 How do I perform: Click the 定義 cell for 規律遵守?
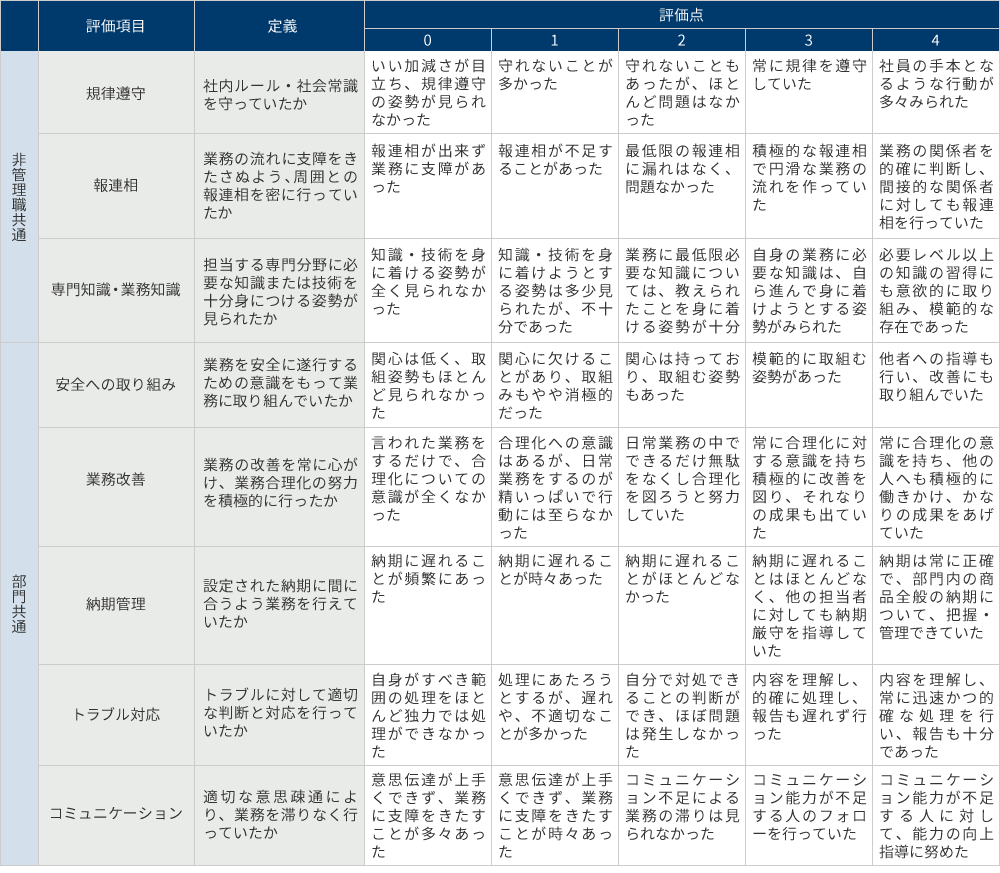click(x=282, y=93)
